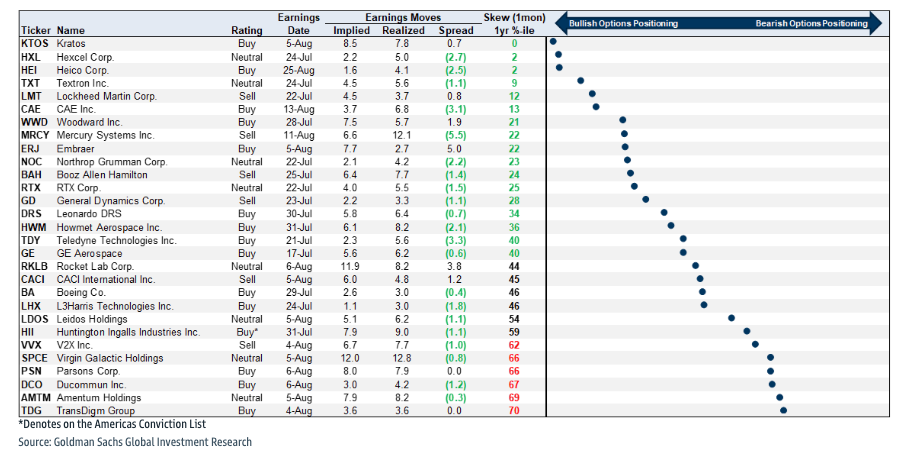Click the skew dot for Lockheed Martin Corp.
This screenshot has height=467, width=906.
pyautogui.click(x=592, y=95)
